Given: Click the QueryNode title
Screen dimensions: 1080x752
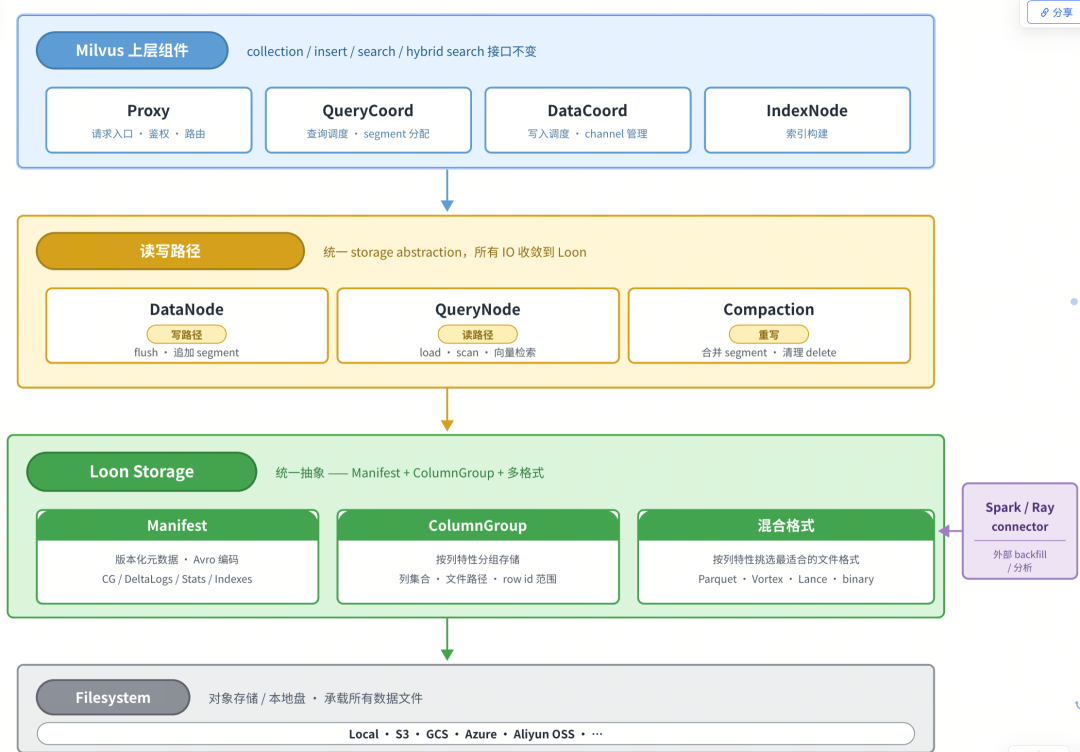Looking at the screenshot, I should [478, 310].
